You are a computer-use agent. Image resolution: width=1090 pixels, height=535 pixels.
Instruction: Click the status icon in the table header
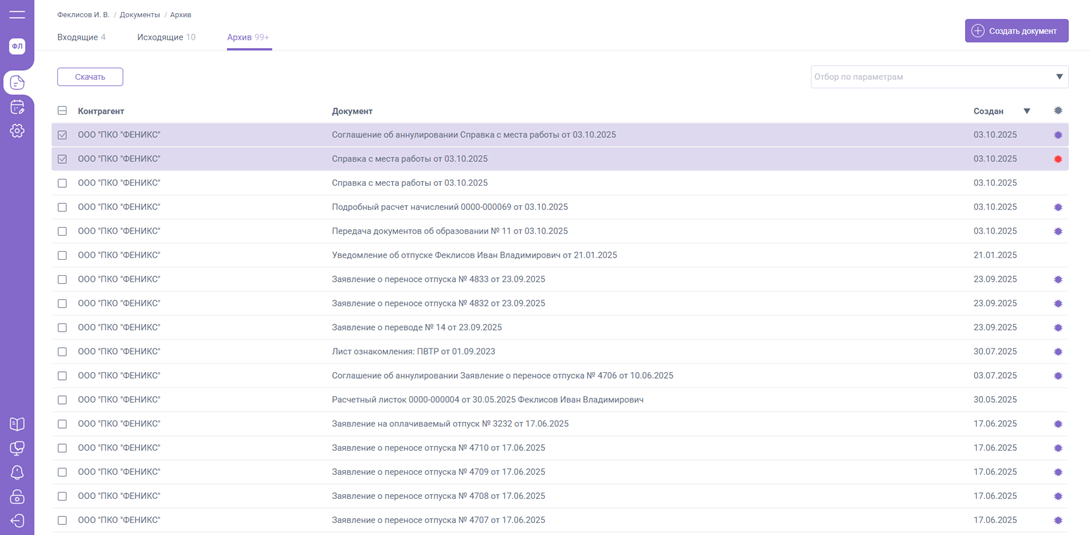coord(1058,111)
